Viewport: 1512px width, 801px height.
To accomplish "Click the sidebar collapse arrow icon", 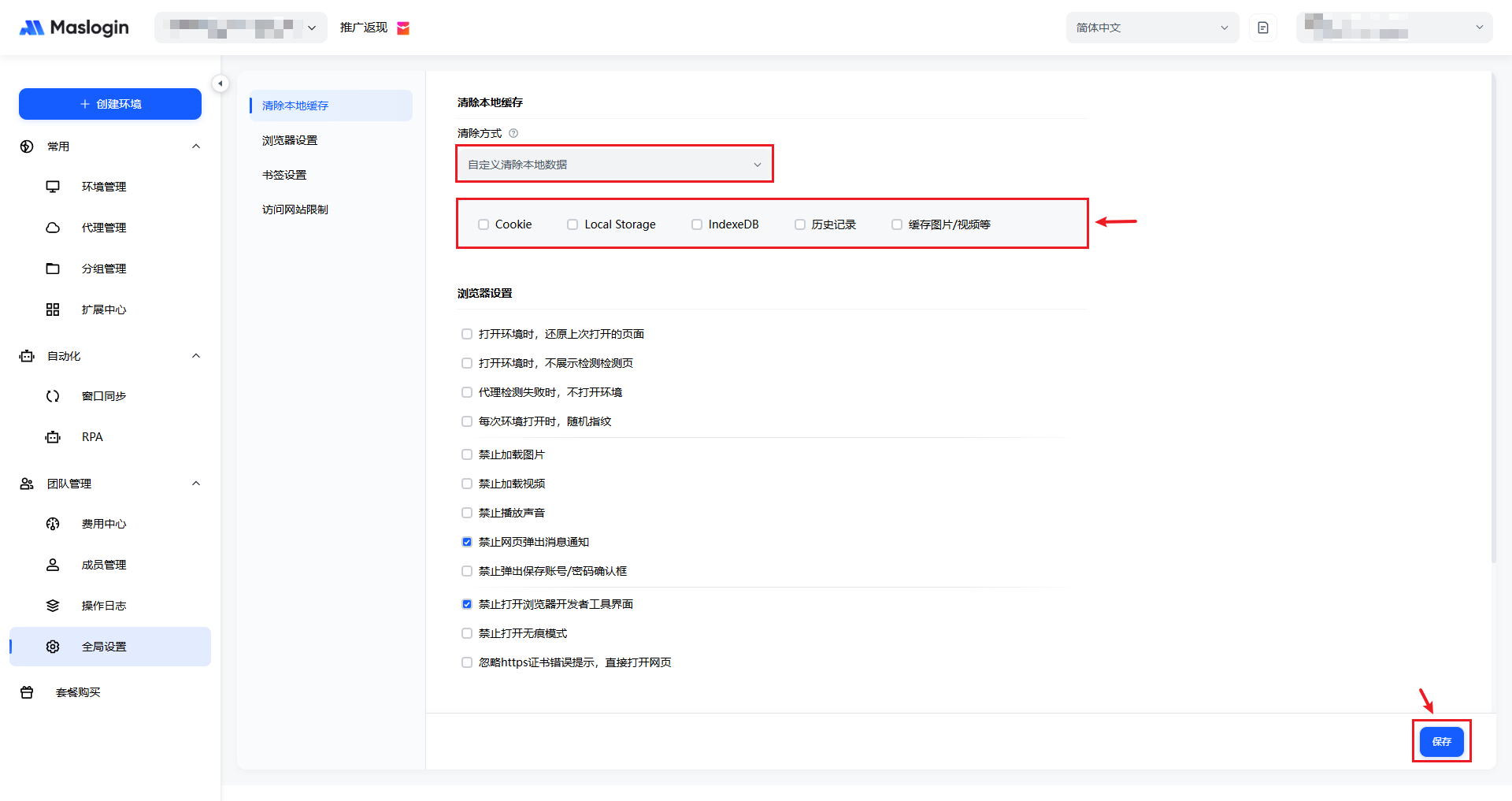I will pos(220,83).
